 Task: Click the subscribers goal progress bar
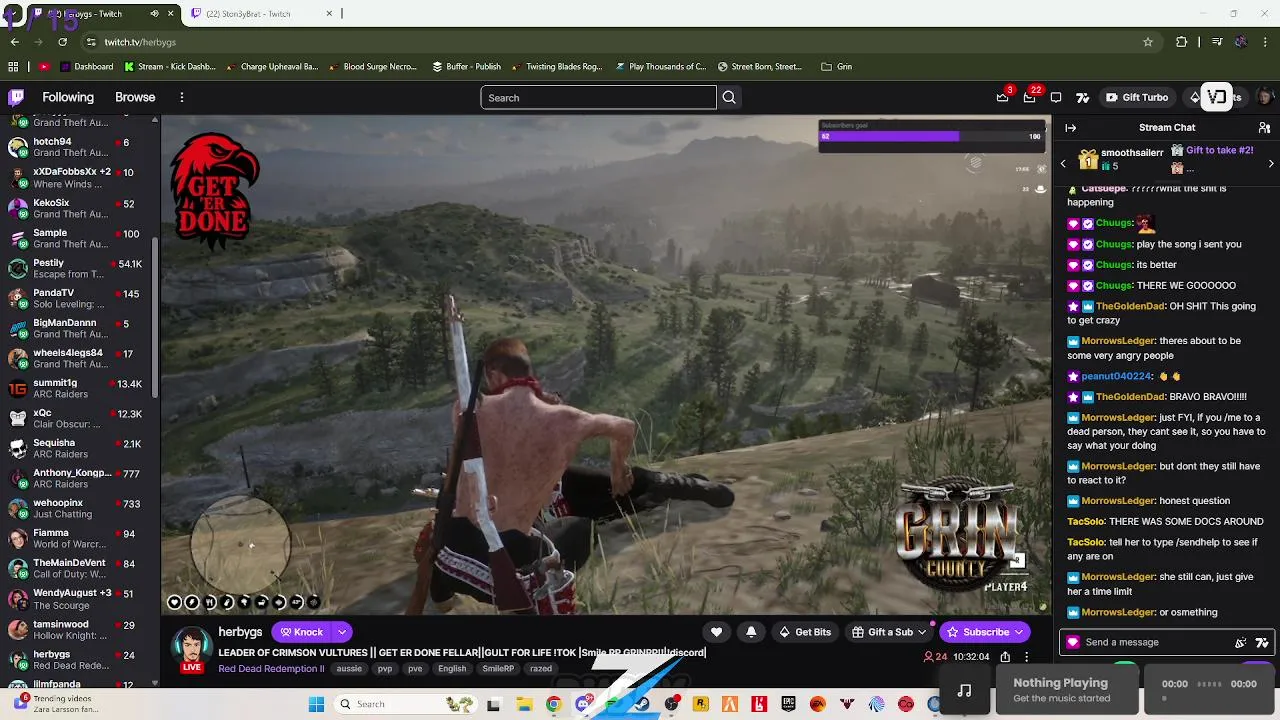931,136
